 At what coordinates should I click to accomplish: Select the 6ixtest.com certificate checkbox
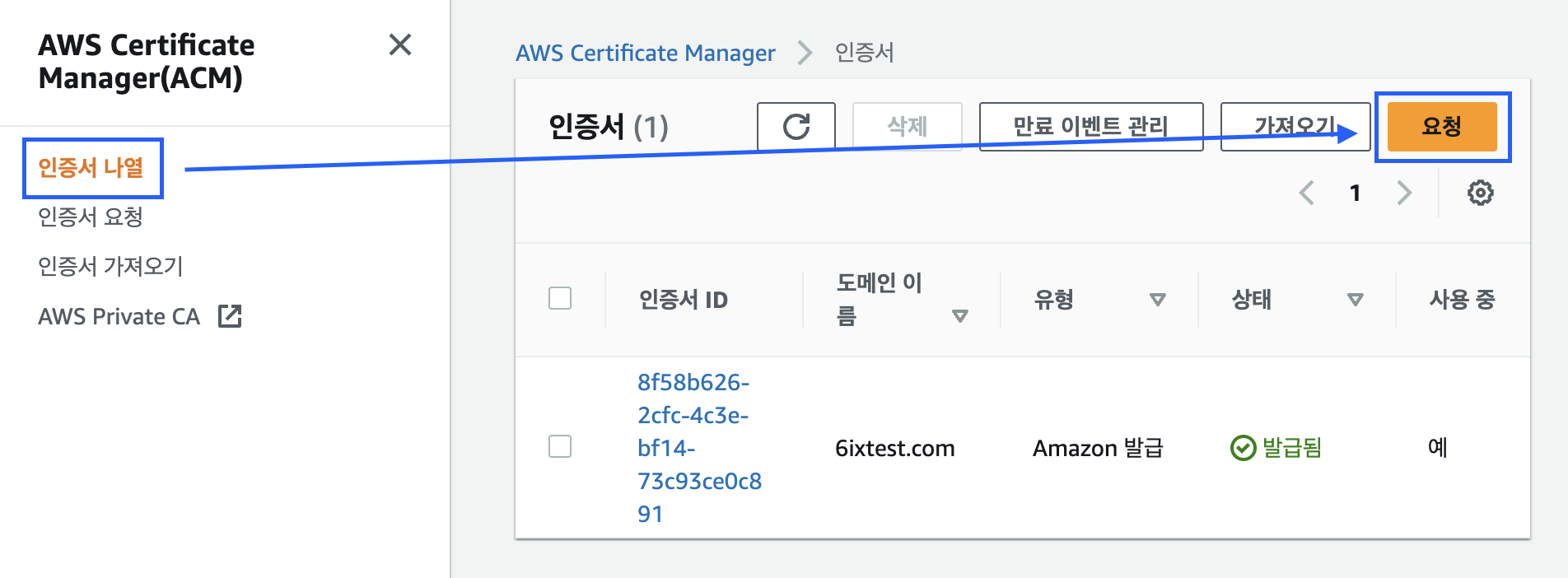coord(560,446)
